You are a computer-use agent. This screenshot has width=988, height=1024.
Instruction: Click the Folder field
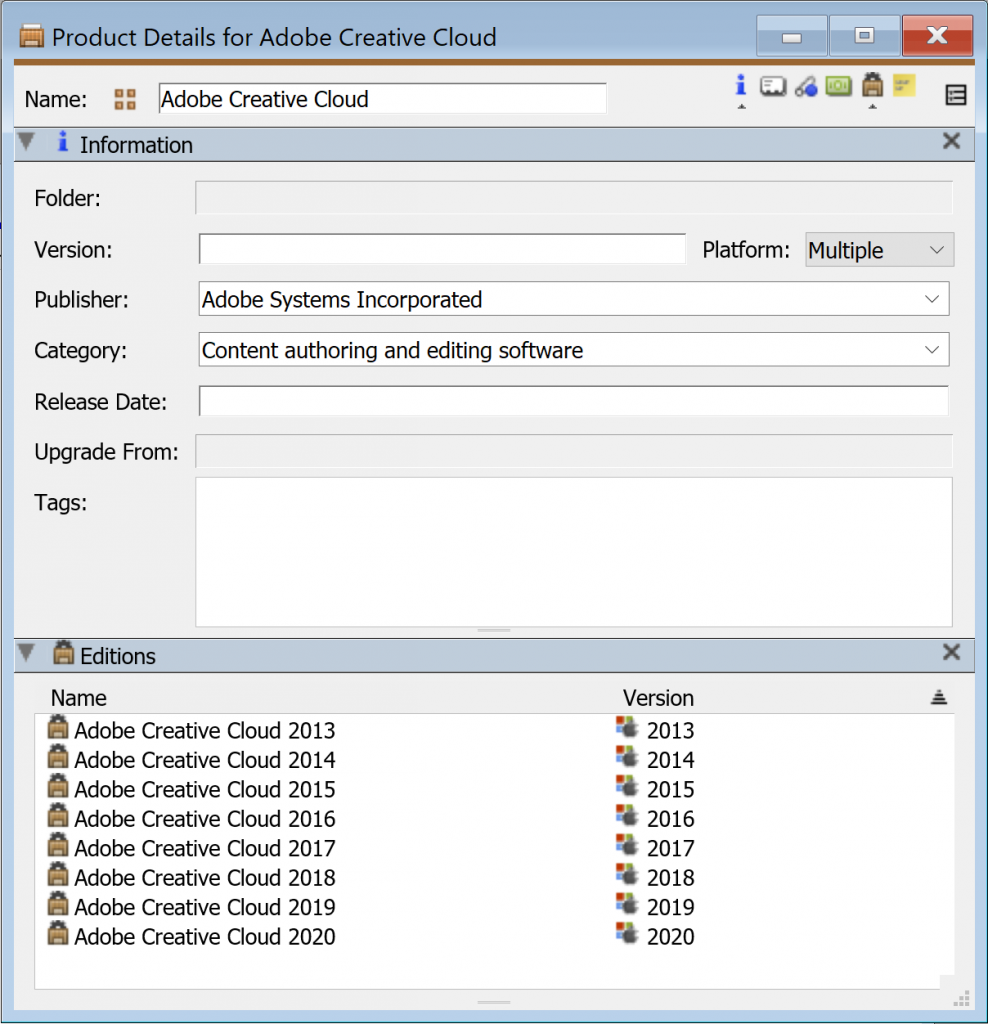[573, 198]
